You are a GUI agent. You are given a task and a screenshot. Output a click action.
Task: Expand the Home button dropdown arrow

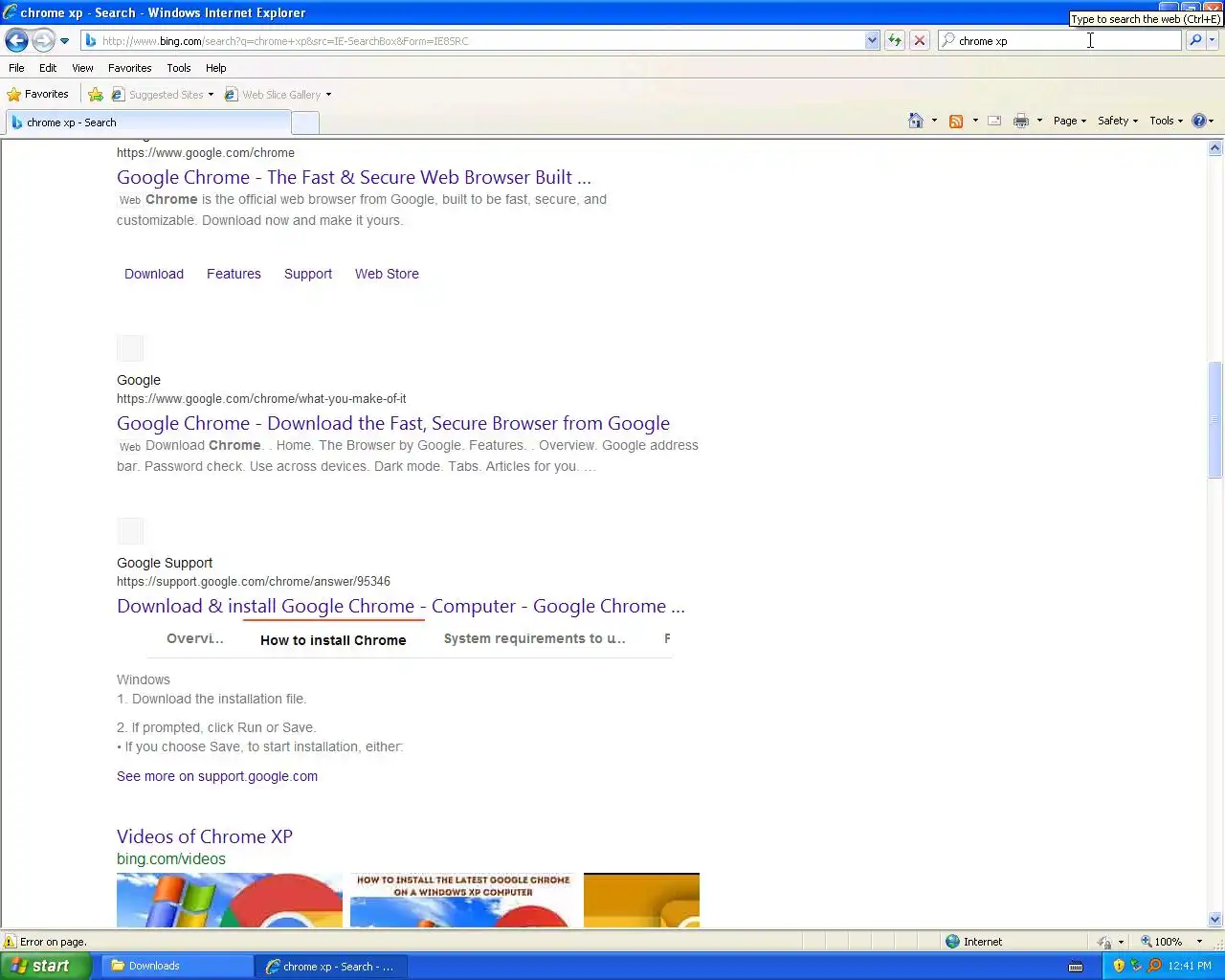pyautogui.click(x=934, y=121)
